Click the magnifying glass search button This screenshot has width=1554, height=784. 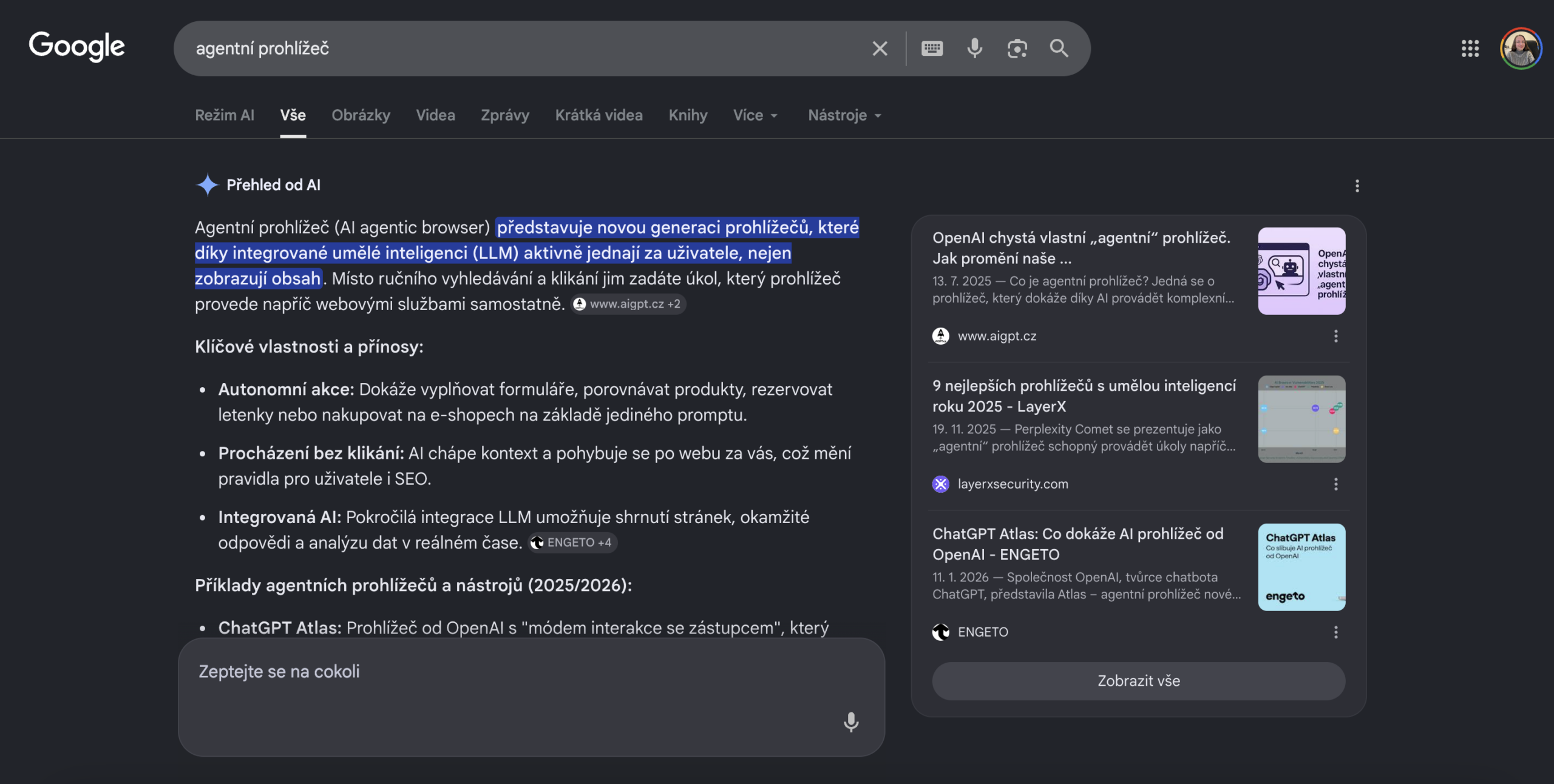pos(1059,49)
